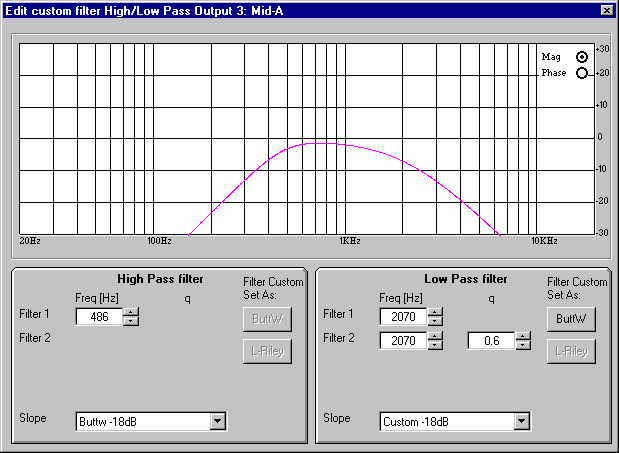Increase Low Pass Filter 2 q value with up arrow
Image resolution: width=619 pixels, height=453 pixels.
point(523,337)
